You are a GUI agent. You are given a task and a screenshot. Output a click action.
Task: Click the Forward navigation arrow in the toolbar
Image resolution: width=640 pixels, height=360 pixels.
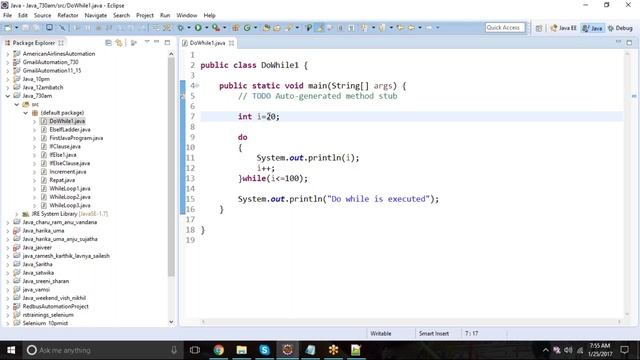click(x=429, y=28)
